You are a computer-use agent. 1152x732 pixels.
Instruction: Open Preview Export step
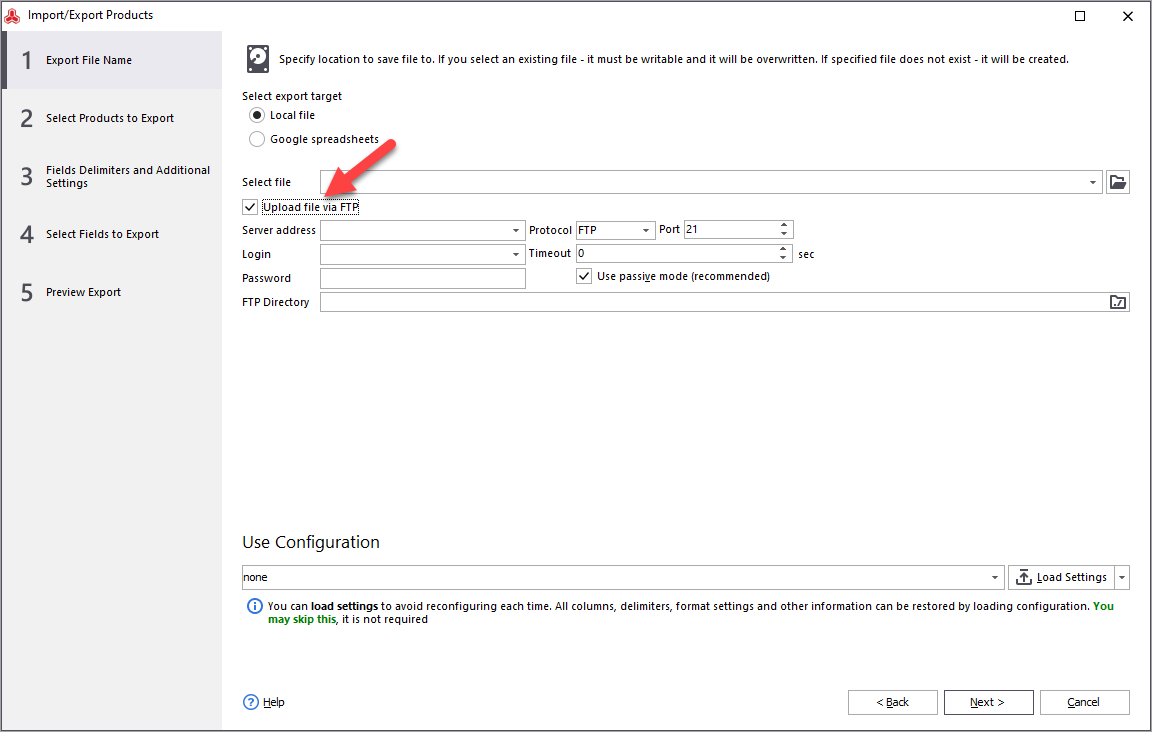(x=83, y=292)
